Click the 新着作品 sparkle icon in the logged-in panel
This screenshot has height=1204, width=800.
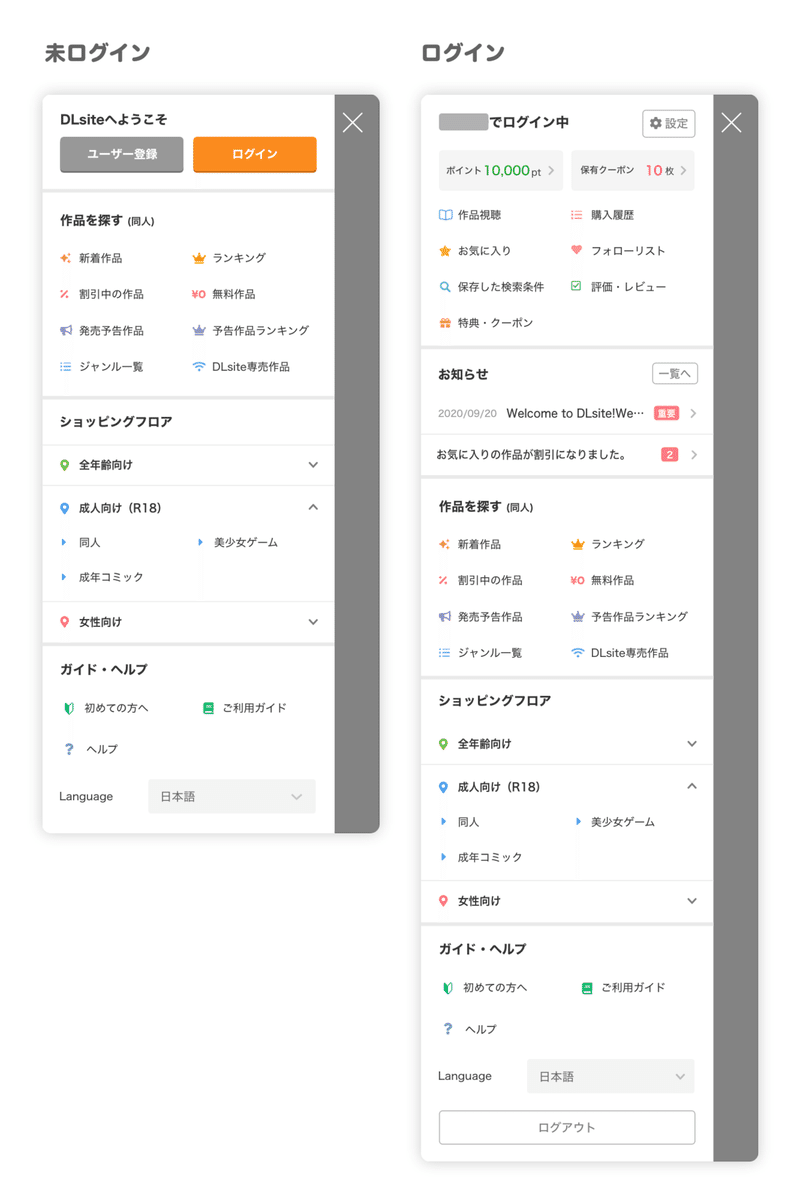[x=444, y=545]
